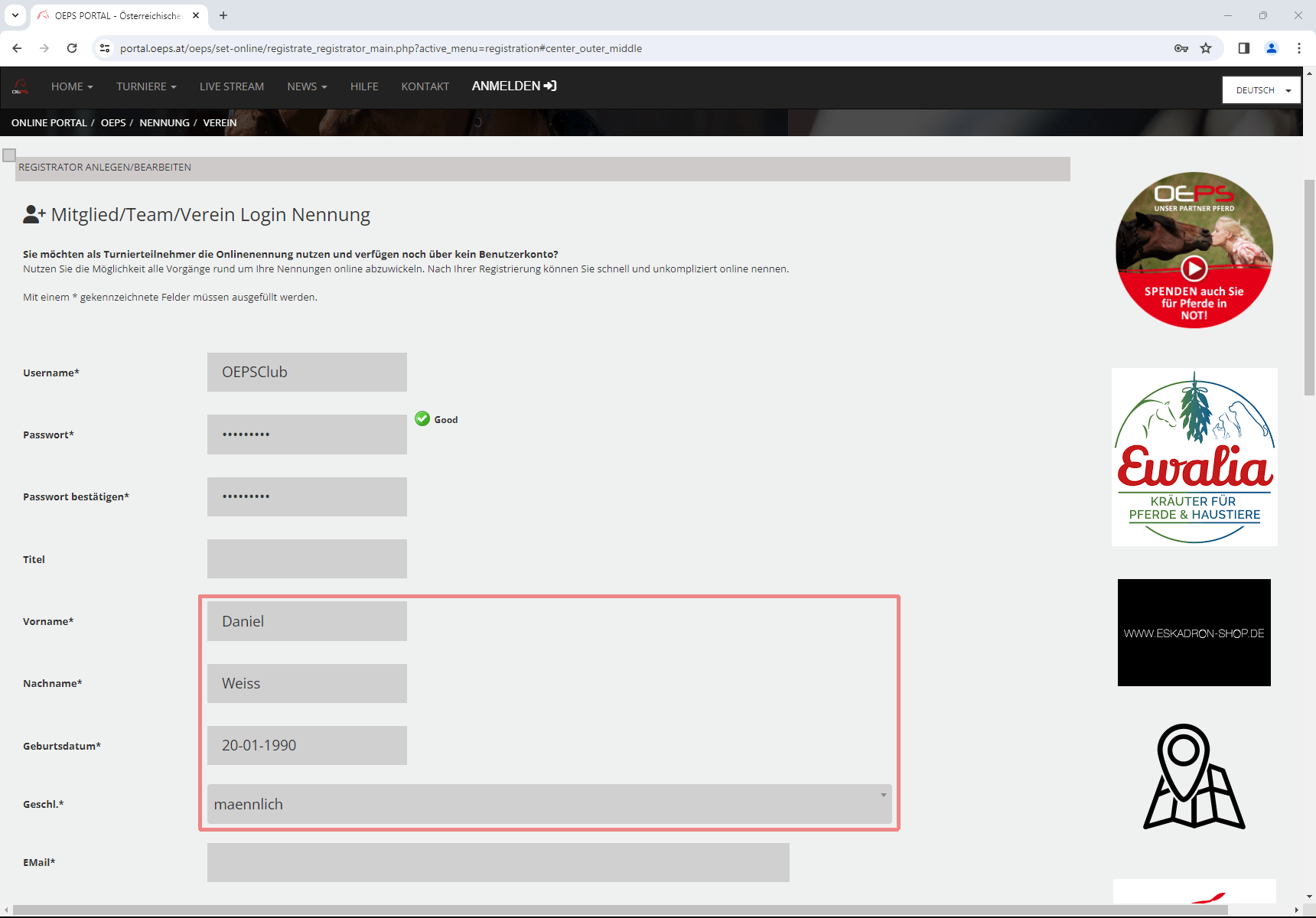Click the ANMELDEN login link
The image size is (1316, 918).
(513, 86)
